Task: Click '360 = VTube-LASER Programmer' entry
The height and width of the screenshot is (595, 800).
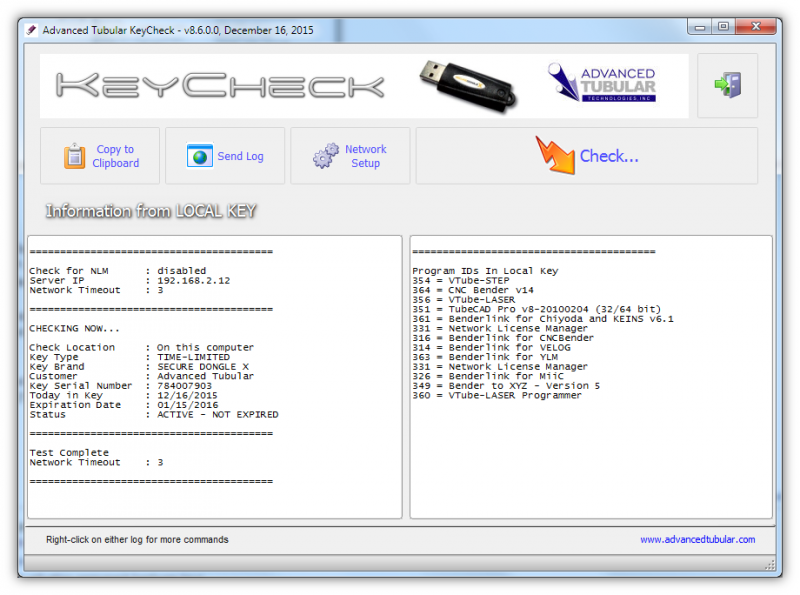Action: click(497, 395)
